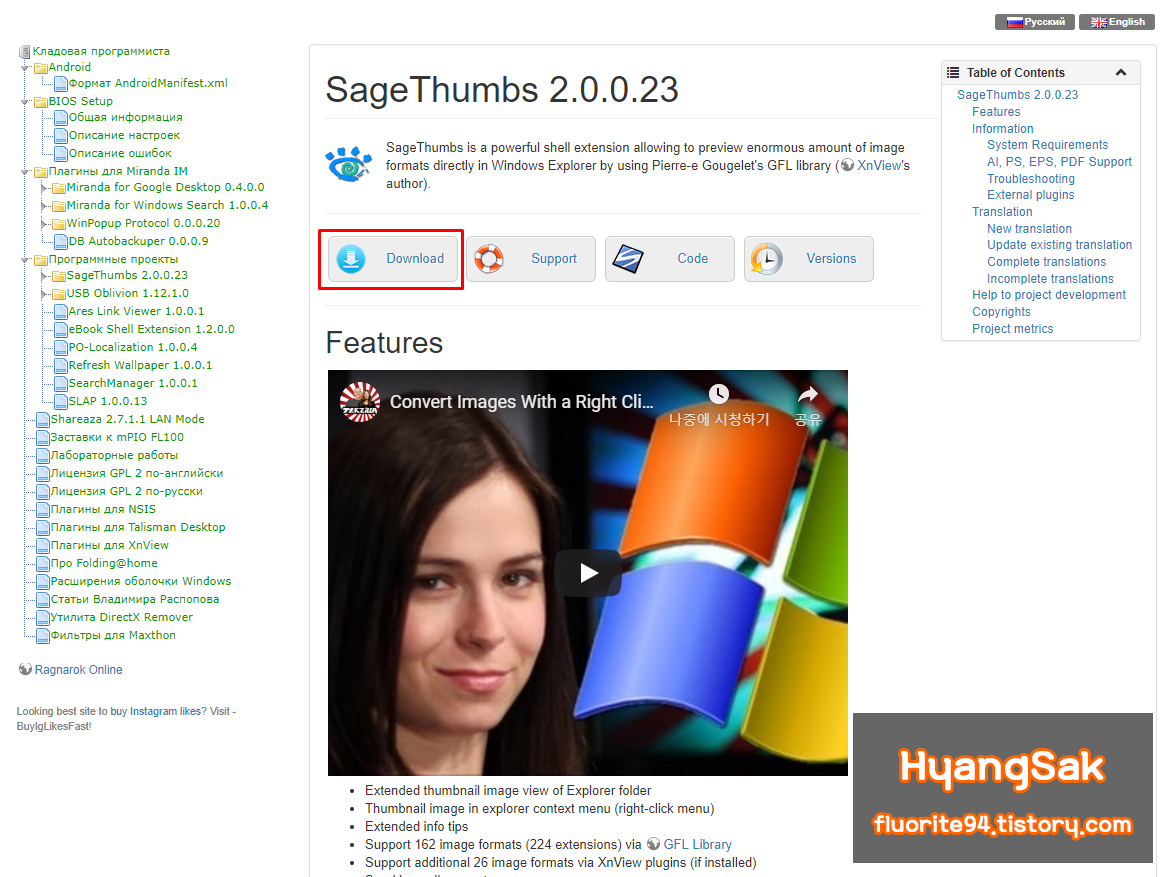The image size is (1163, 877).
Task: Go to Copyrights in contents
Action: click(1001, 312)
